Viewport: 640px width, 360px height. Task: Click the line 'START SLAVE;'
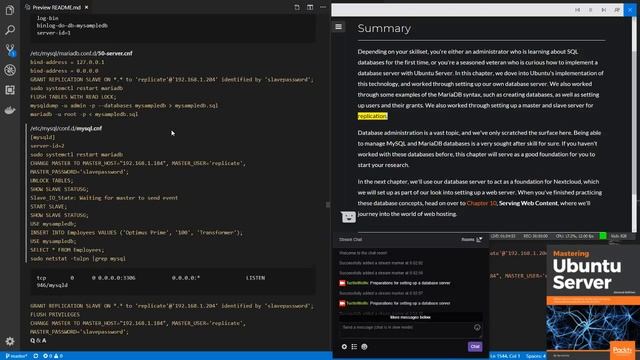coord(49,207)
